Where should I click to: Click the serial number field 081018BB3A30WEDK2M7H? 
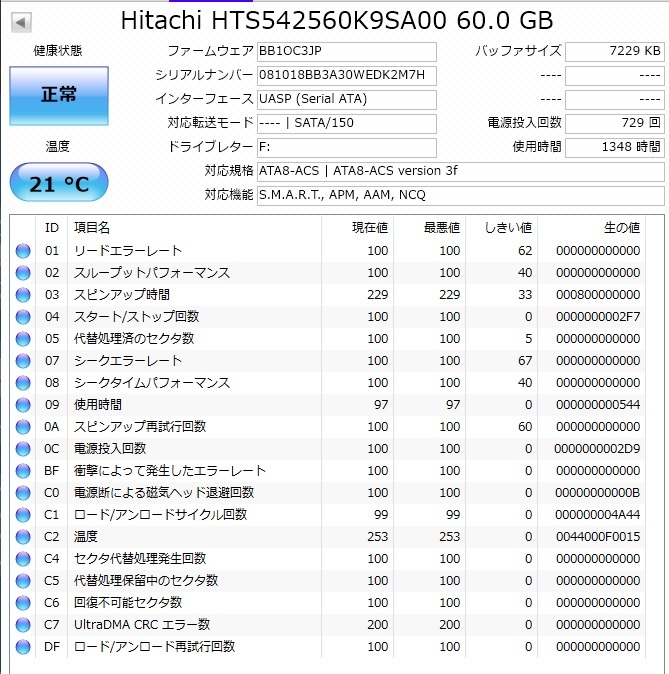point(347,76)
